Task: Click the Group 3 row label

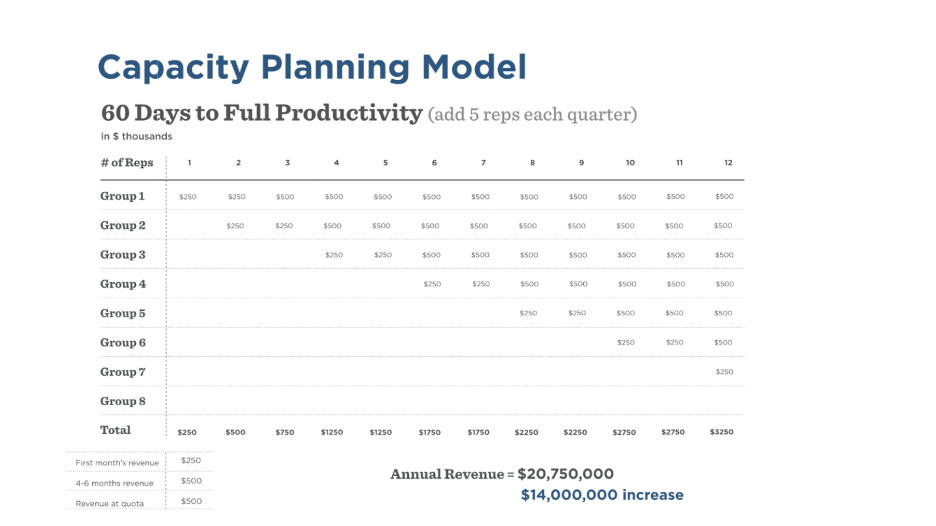Action: click(123, 255)
